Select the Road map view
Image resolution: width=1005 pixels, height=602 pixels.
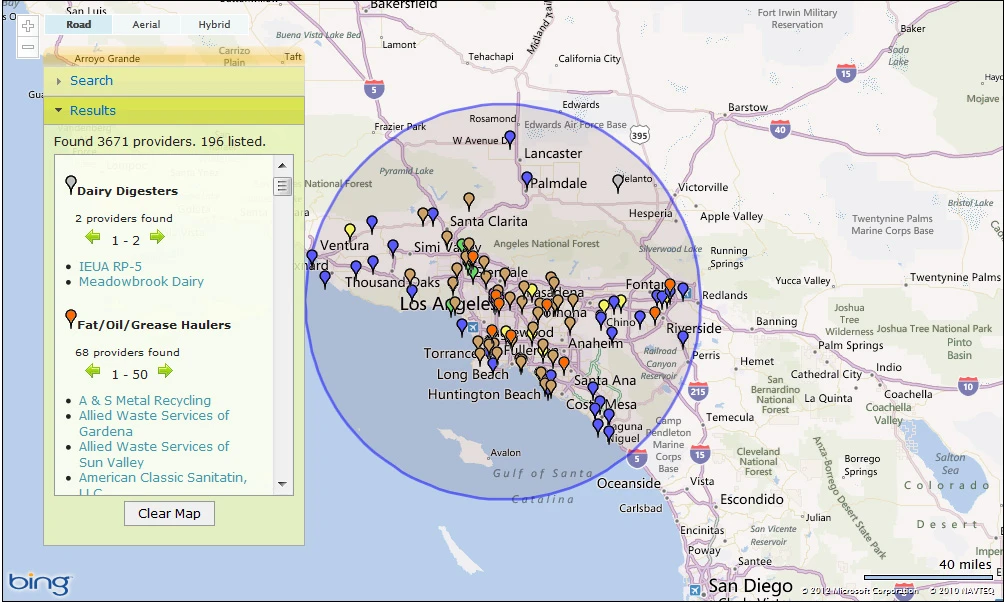click(79, 25)
